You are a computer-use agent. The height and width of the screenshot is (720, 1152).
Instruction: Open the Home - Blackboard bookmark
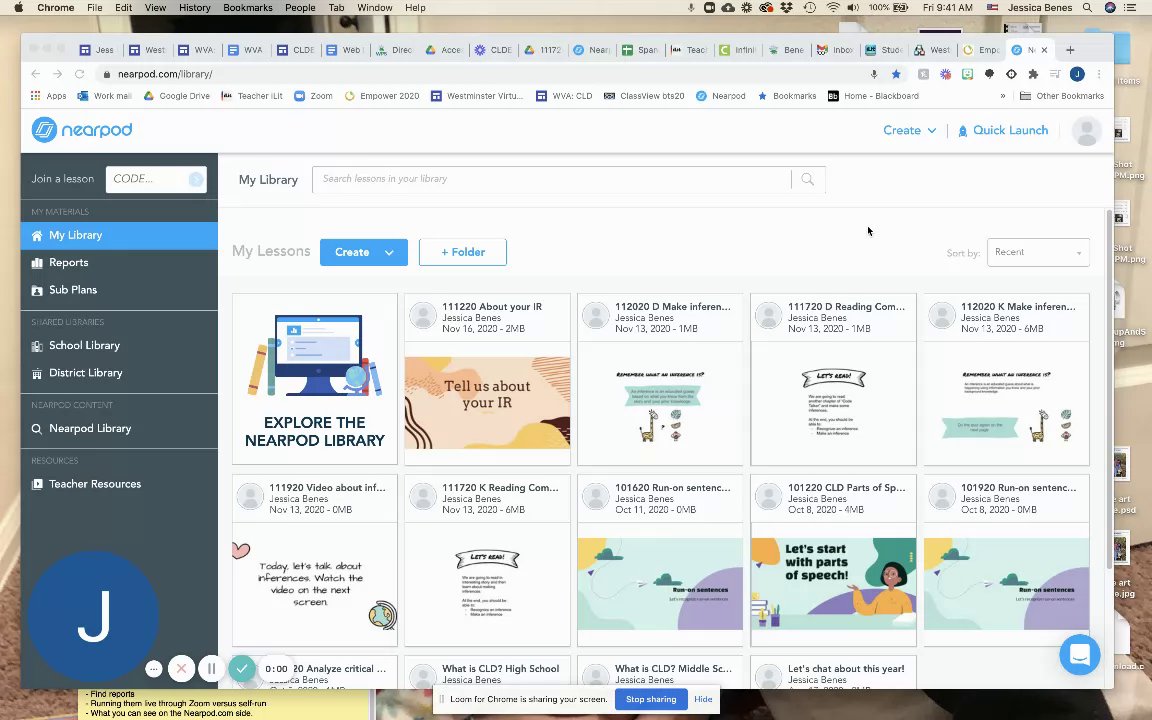click(873, 96)
